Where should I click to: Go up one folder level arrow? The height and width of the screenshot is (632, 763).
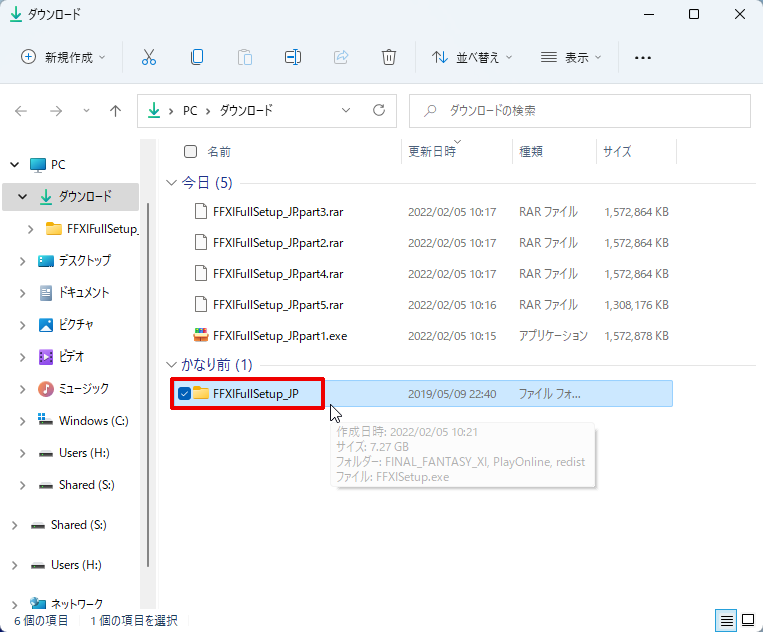click(x=115, y=111)
